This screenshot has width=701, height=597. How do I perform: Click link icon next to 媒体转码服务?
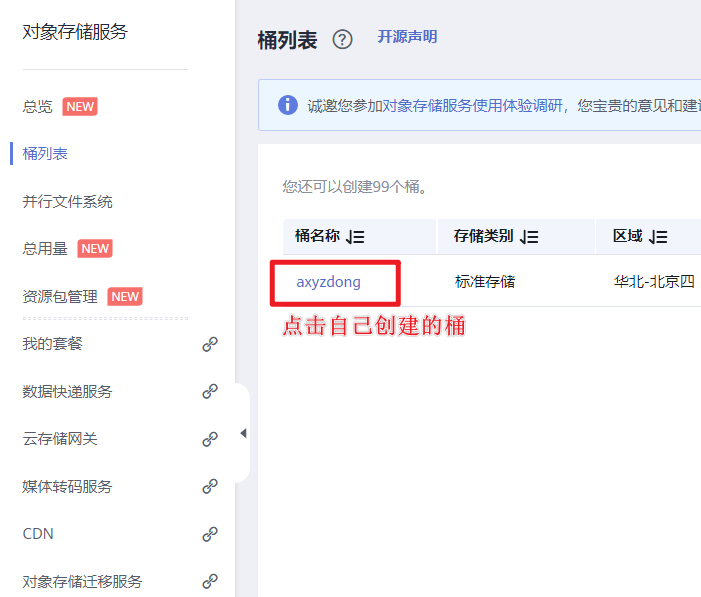click(x=210, y=486)
